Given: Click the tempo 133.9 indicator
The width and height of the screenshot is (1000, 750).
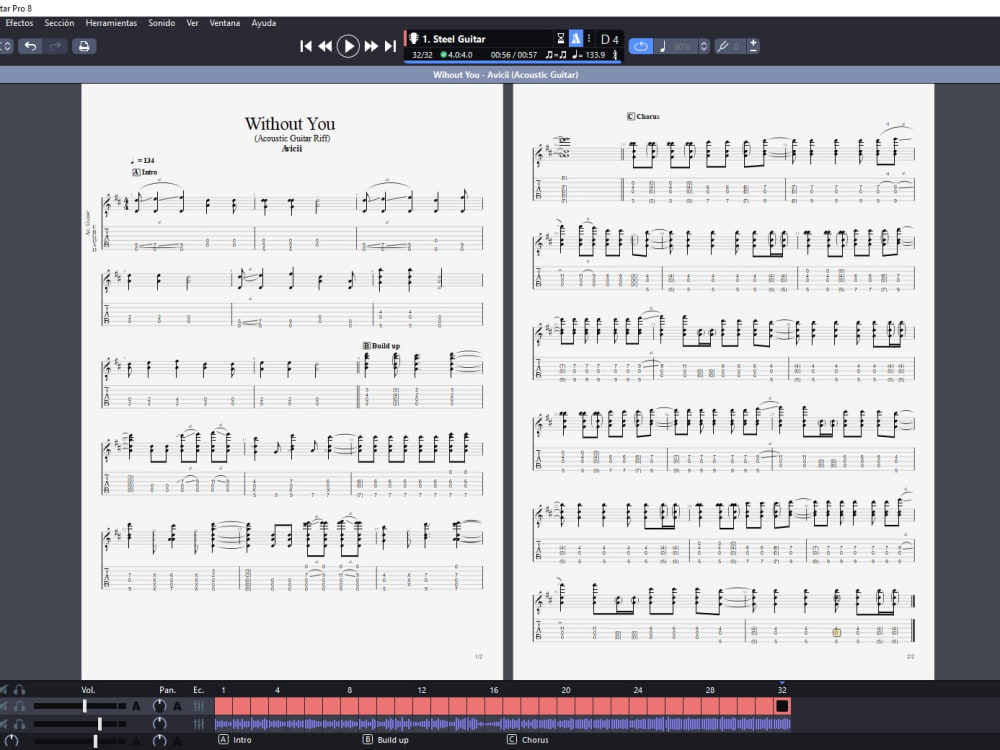Looking at the screenshot, I should point(589,55).
